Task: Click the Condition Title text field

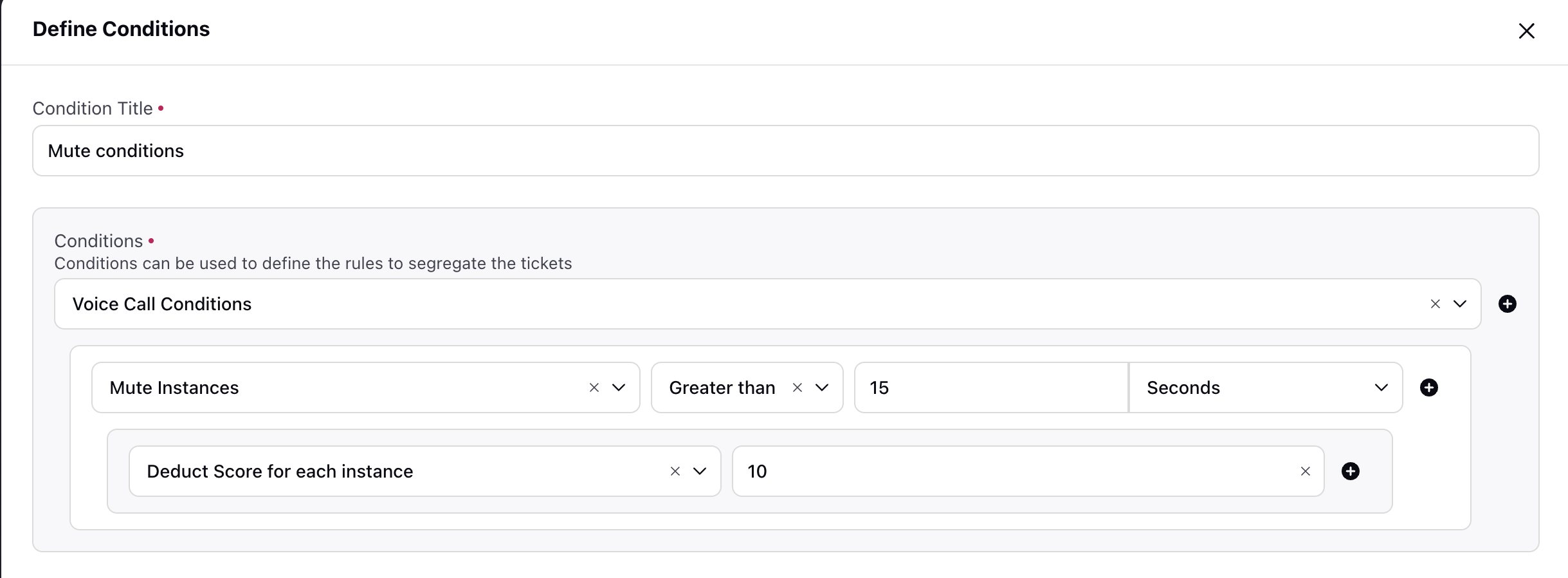Action: coord(785,151)
